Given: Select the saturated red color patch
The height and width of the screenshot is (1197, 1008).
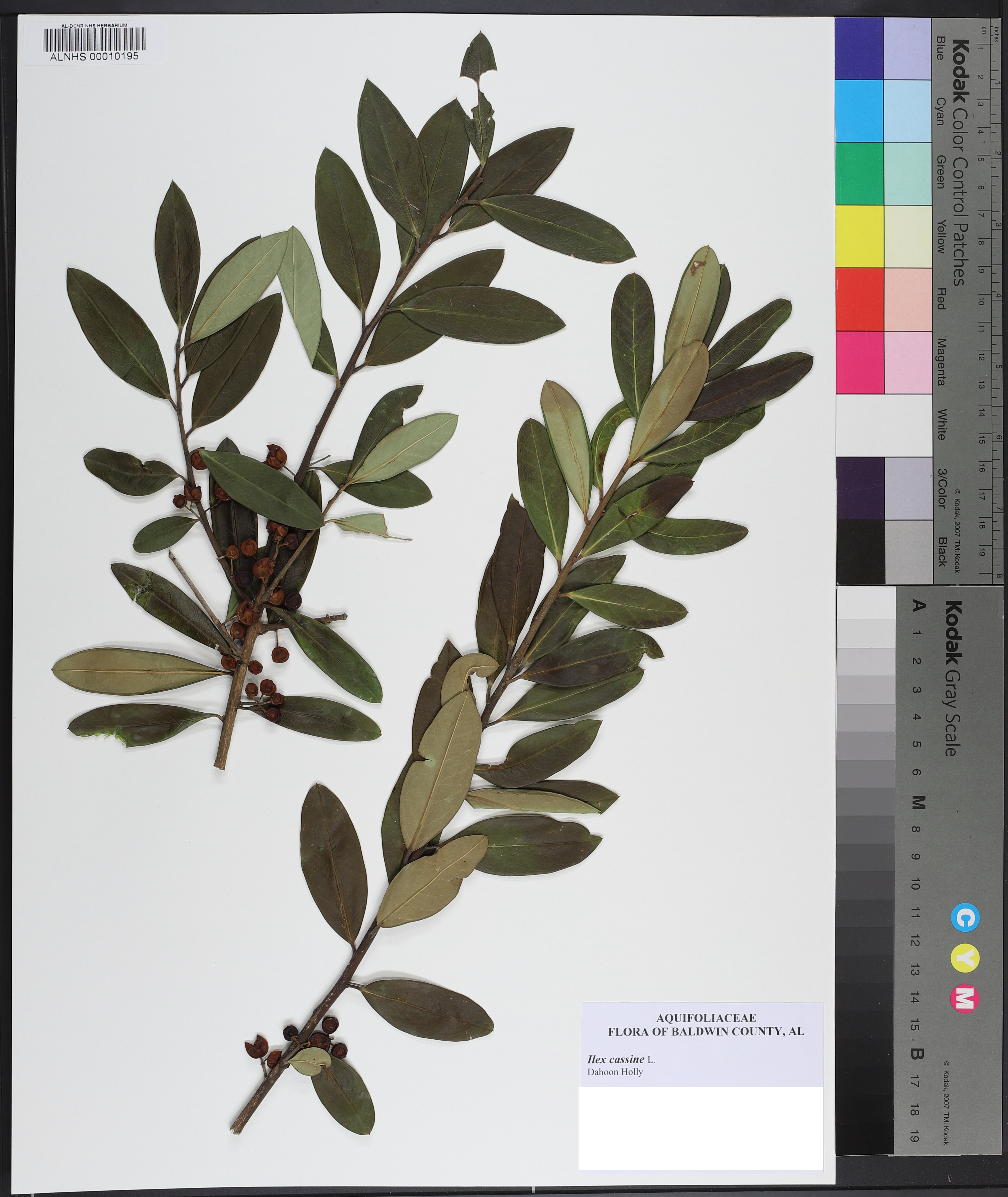Looking at the screenshot, I should [x=859, y=299].
